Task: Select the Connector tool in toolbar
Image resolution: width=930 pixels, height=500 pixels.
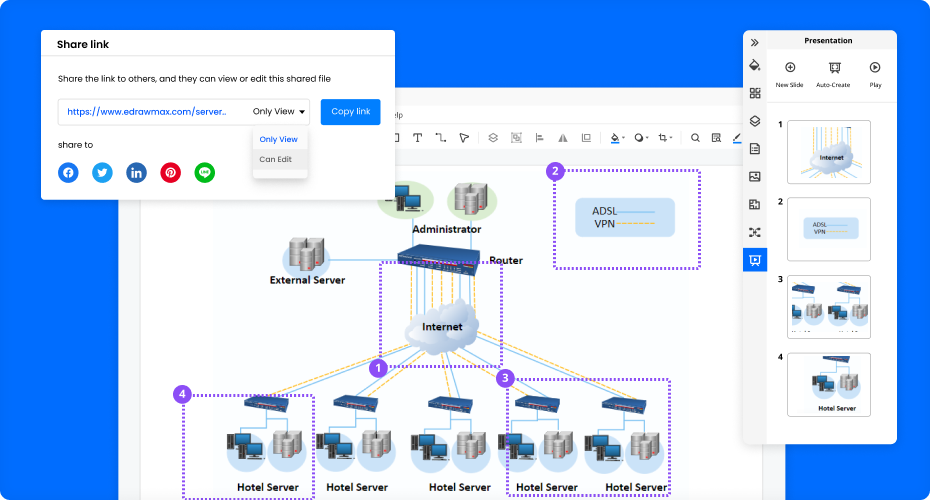Action: (x=441, y=138)
